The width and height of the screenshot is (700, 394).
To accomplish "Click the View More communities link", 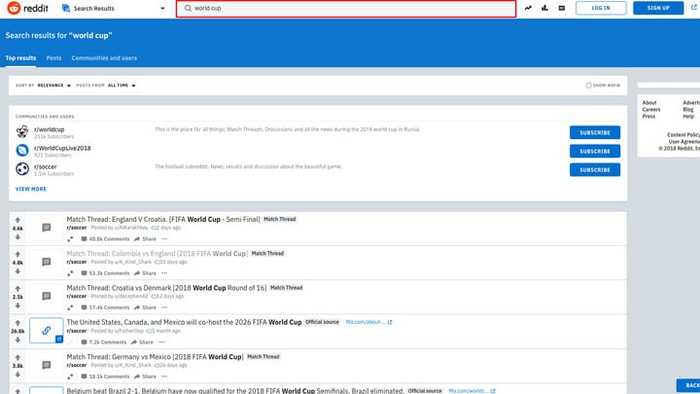I will coord(31,189).
